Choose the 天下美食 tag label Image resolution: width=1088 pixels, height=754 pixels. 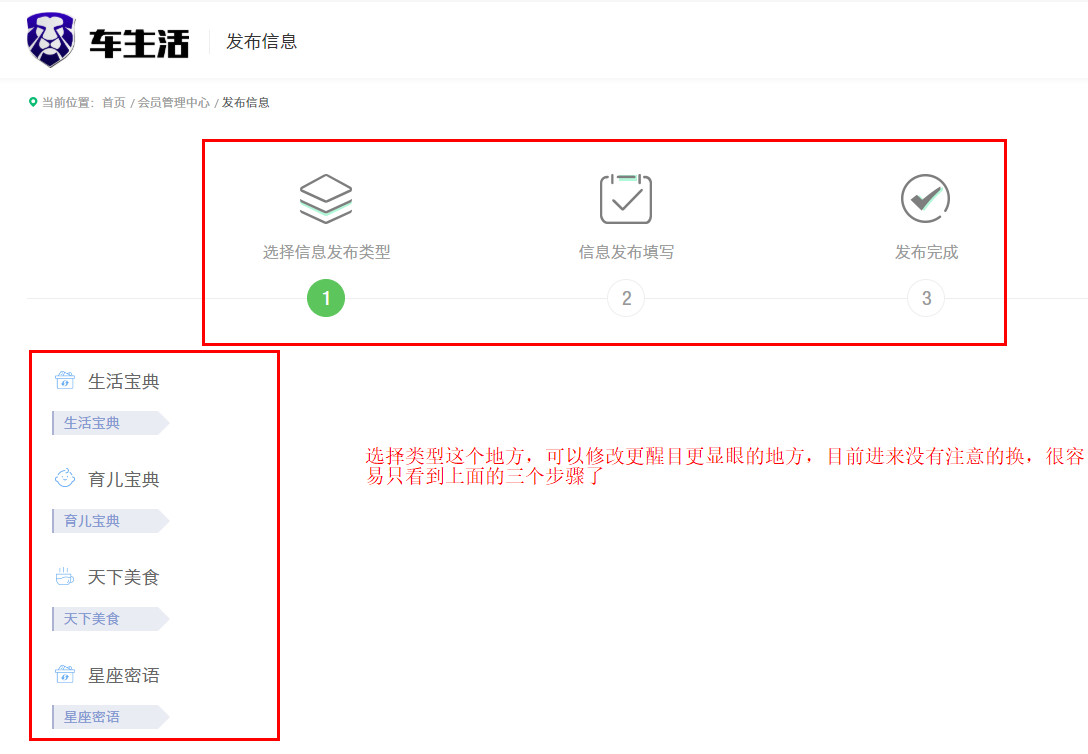pos(92,619)
